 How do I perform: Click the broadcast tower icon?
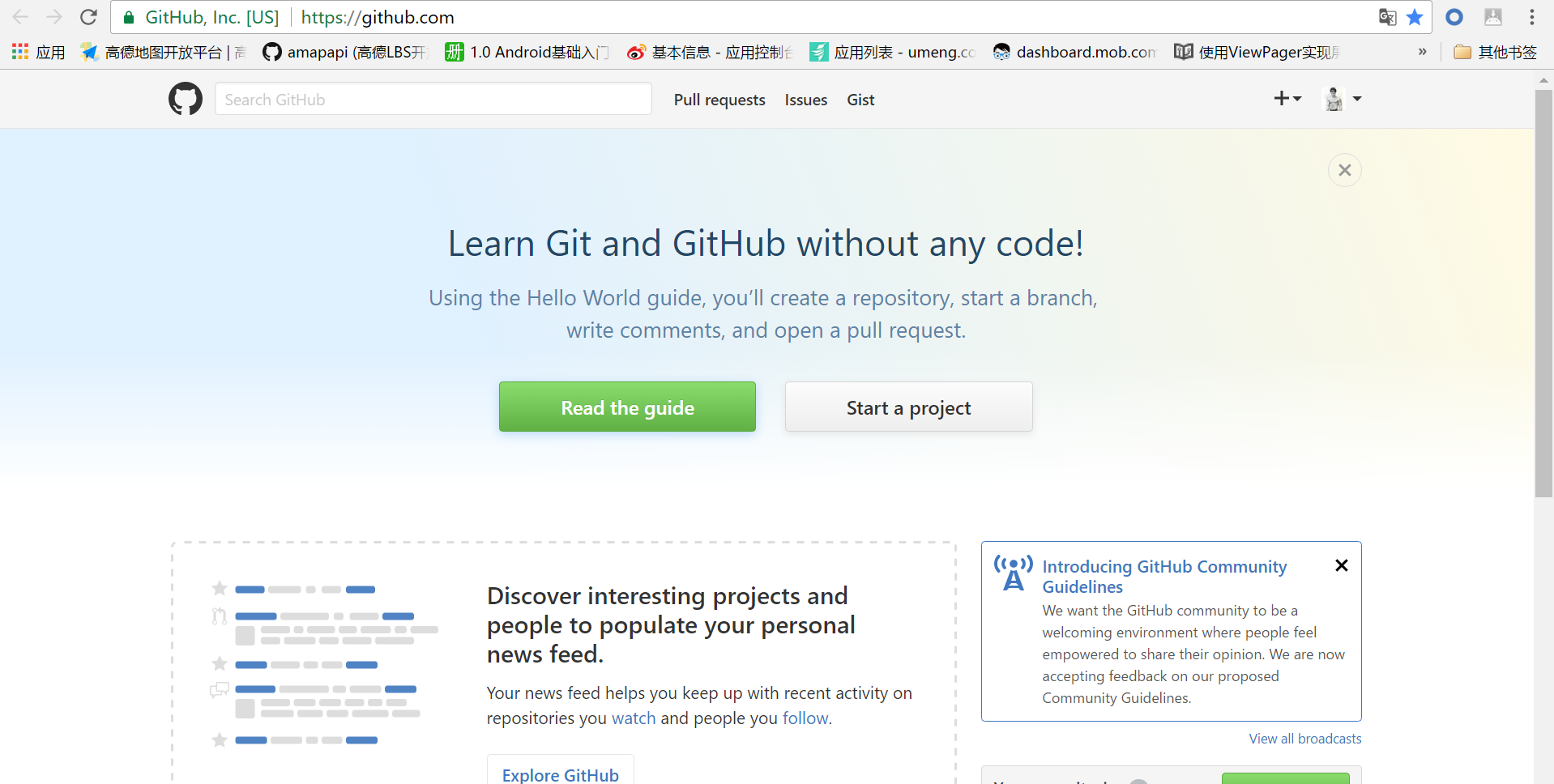[x=1014, y=573]
